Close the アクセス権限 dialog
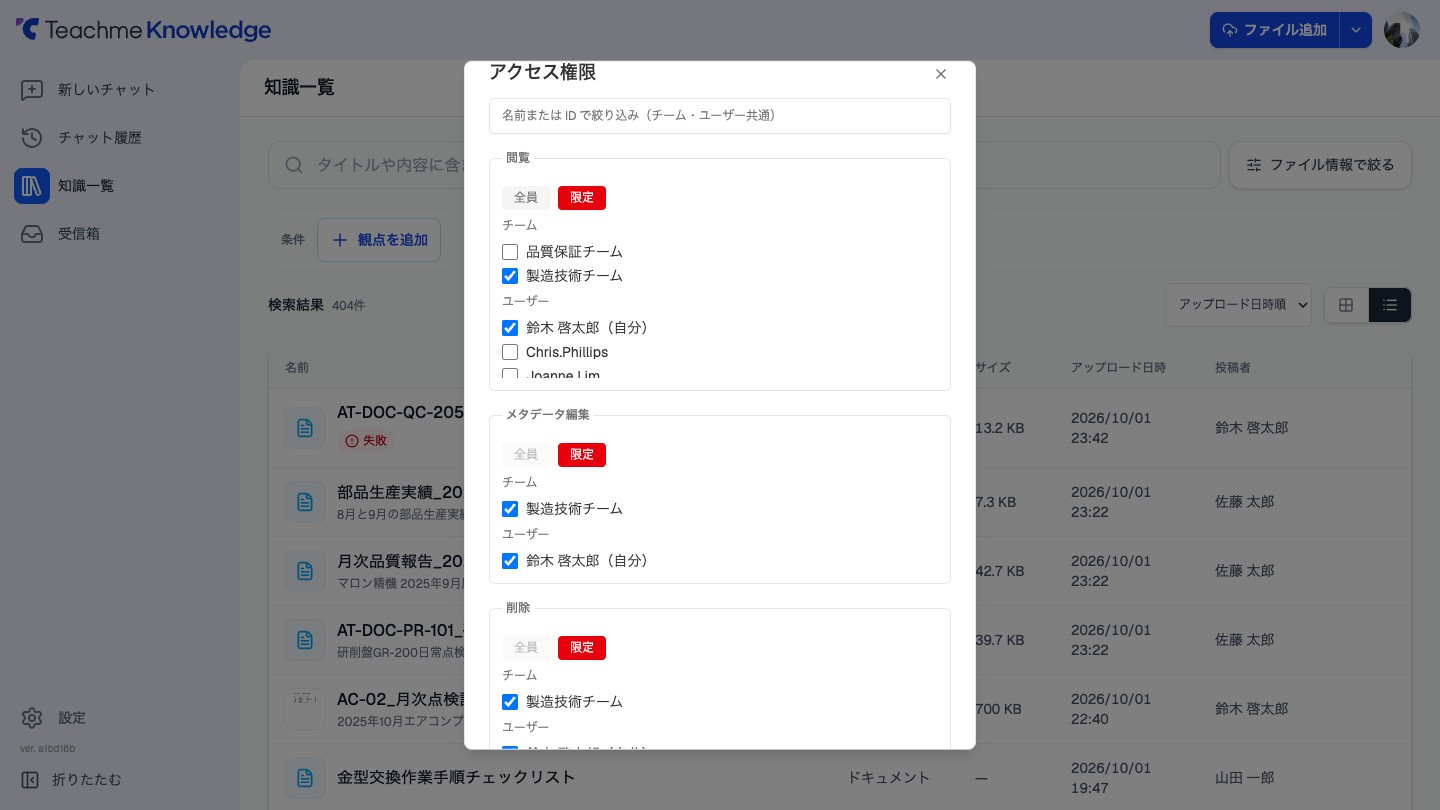Viewport: 1440px width, 810px height. click(x=941, y=74)
